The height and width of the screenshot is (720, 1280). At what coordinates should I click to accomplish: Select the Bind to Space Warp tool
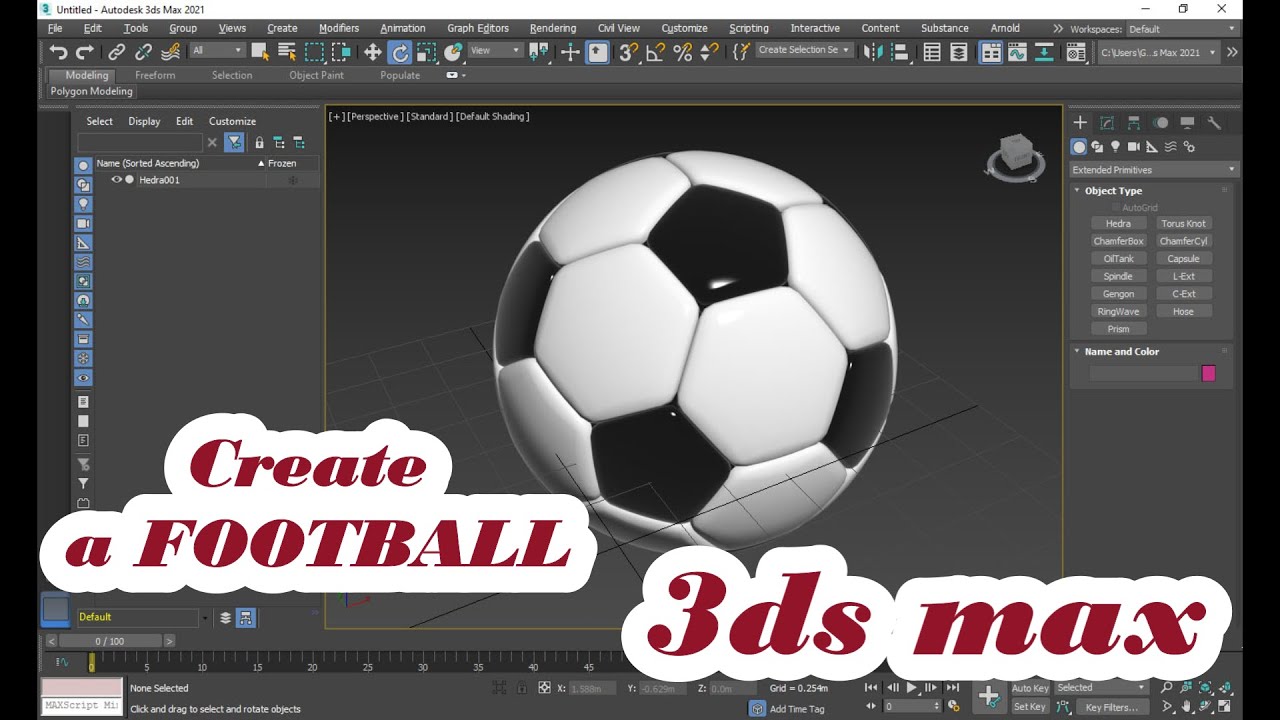[x=171, y=52]
